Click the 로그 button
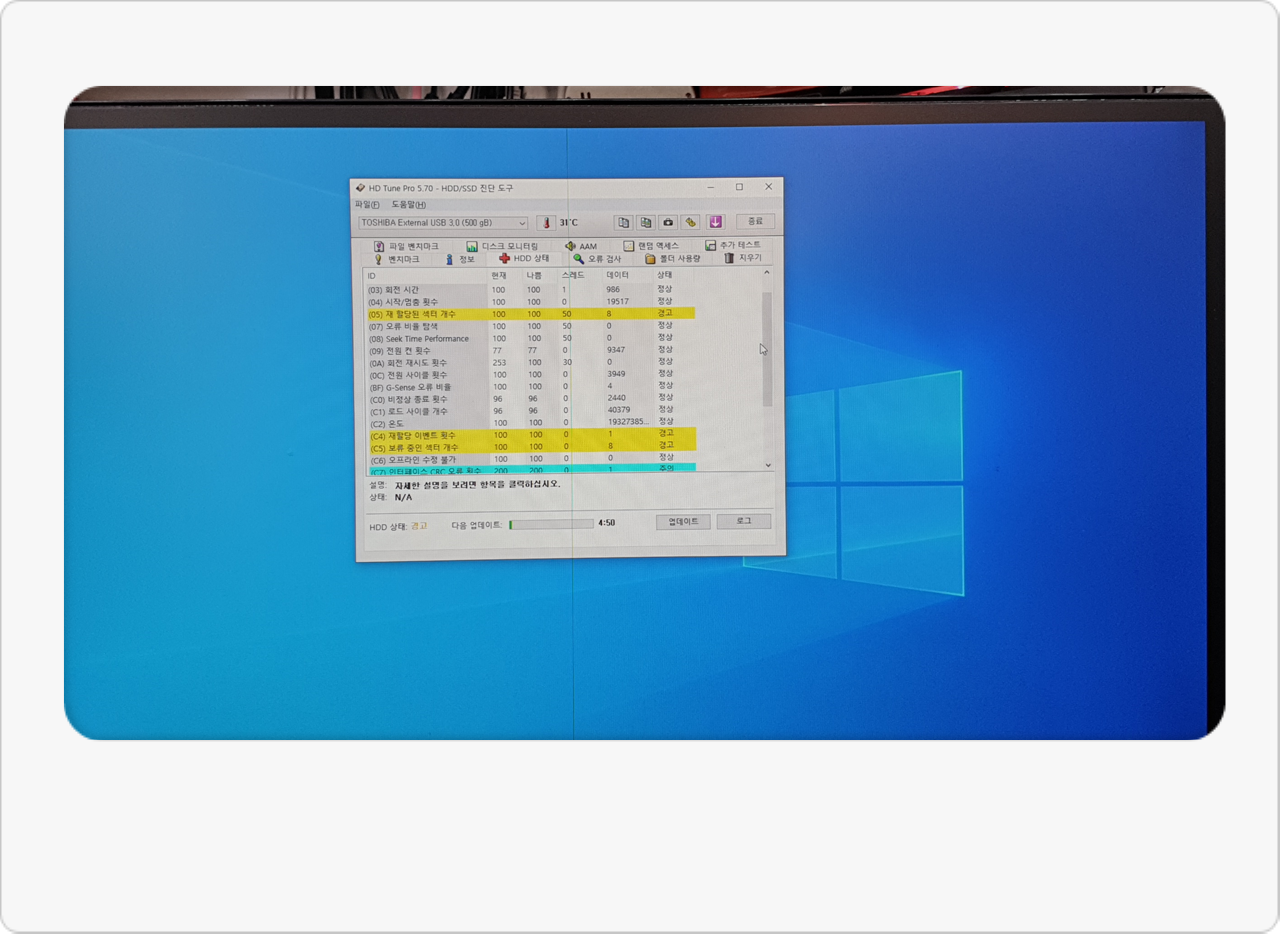Image resolution: width=1280 pixels, height=934 pixels. tap(744, 521)
